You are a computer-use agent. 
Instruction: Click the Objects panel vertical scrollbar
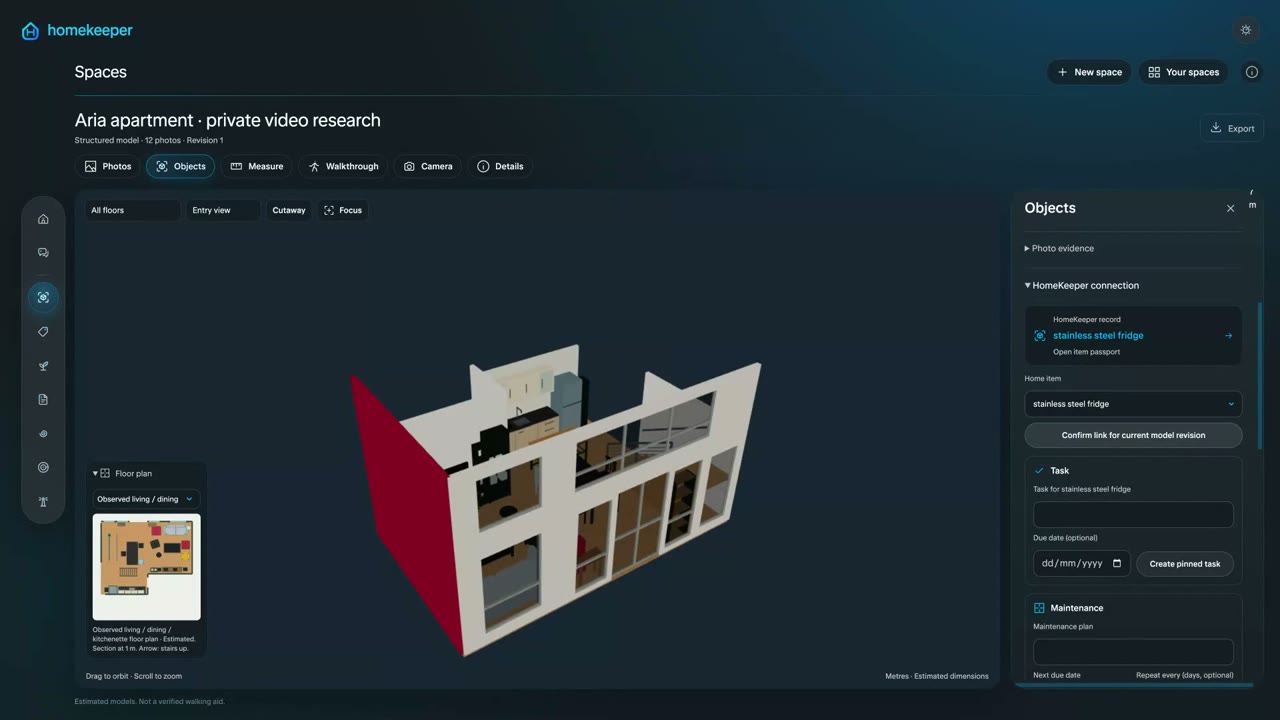tap(1258, 377)
